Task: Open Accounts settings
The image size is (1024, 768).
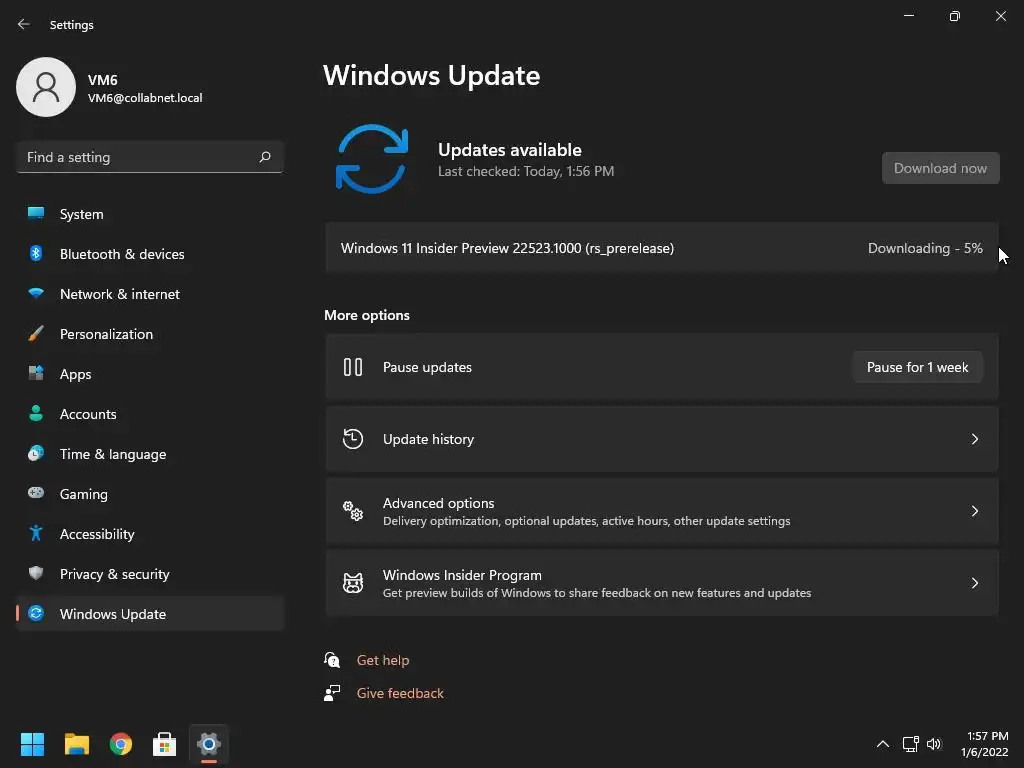Action: 150,413
